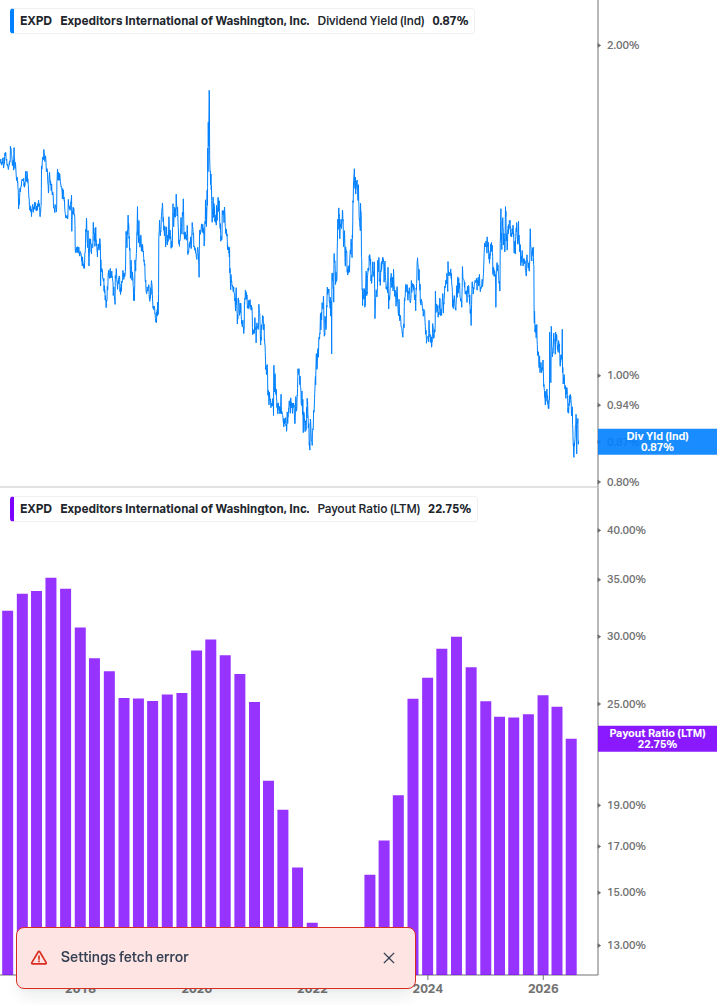Click the purple Payout Ratio (LTM) 22.75% axis tag
This screenshot has width=717, height=1005.
pyautogui.click(x=657, y=738)
